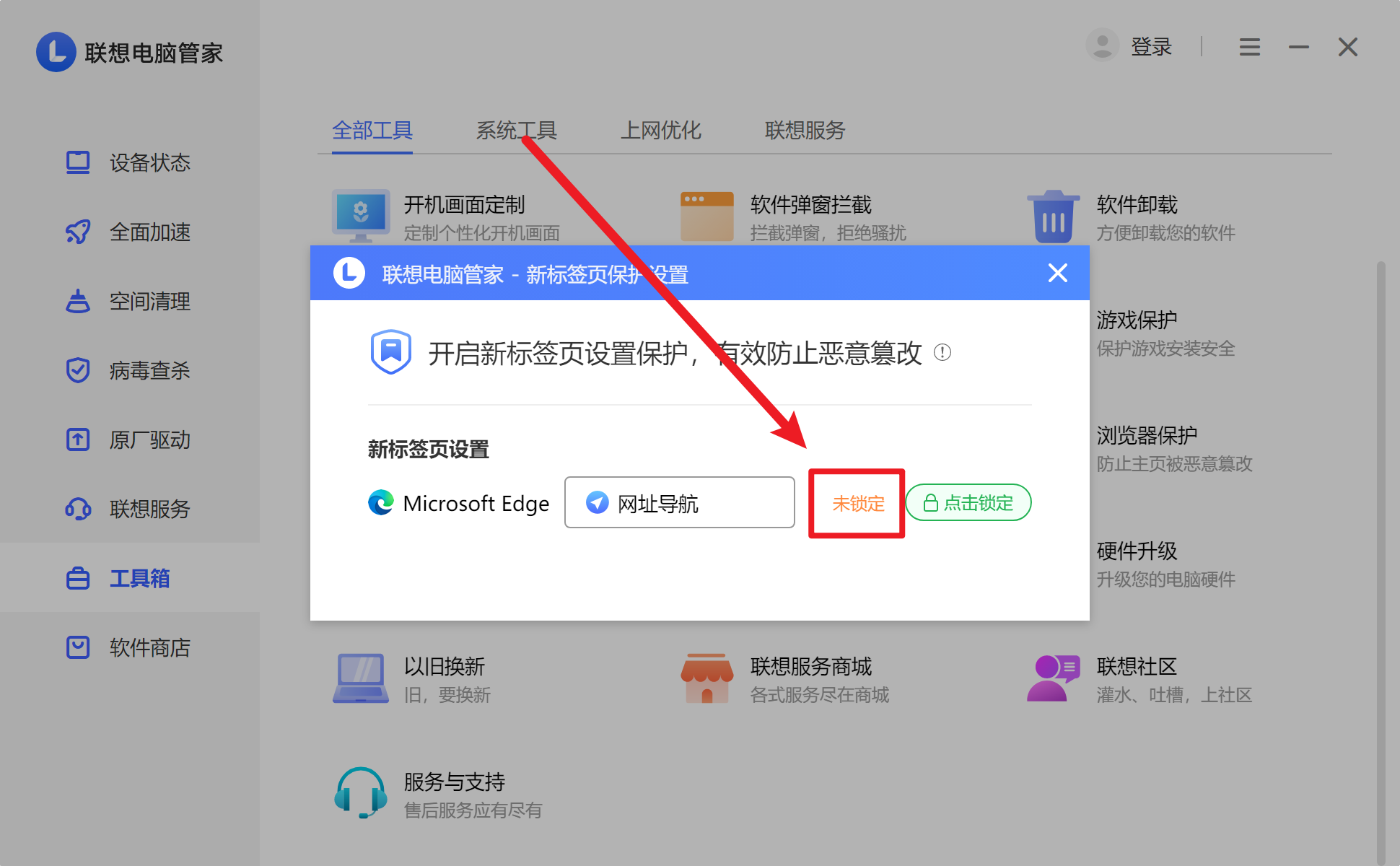Switch to the 上网优化 tab
The height and width of the screenshot is (866, 1400).
point(660,131)
